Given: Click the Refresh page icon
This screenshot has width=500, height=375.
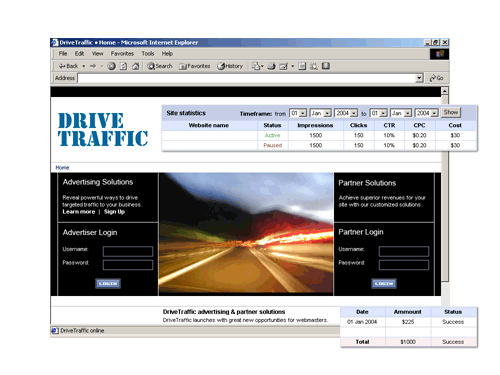Looking at the screenshot, I should [x=123, y=66].
